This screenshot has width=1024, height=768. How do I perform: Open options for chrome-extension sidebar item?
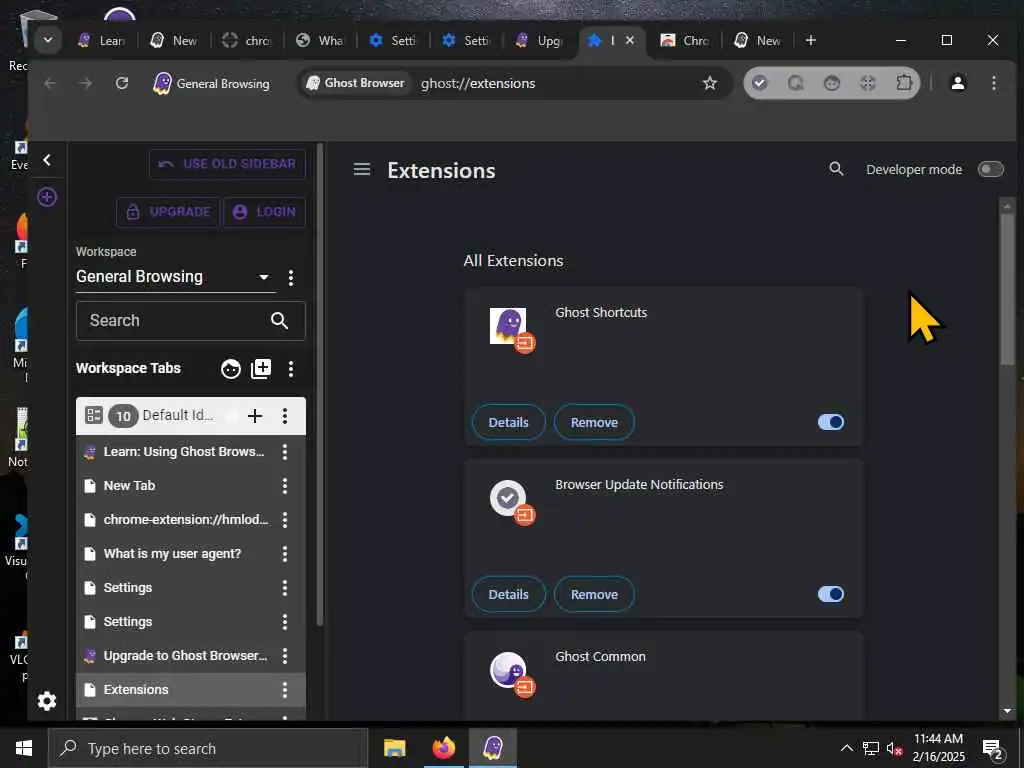pos(285,519)
